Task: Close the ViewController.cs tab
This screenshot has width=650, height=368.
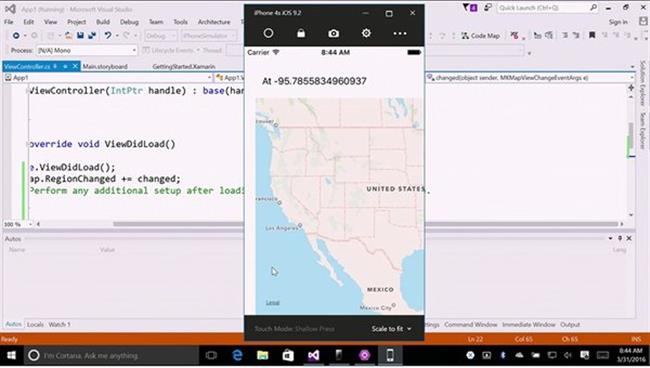Action: click(75, 66)
